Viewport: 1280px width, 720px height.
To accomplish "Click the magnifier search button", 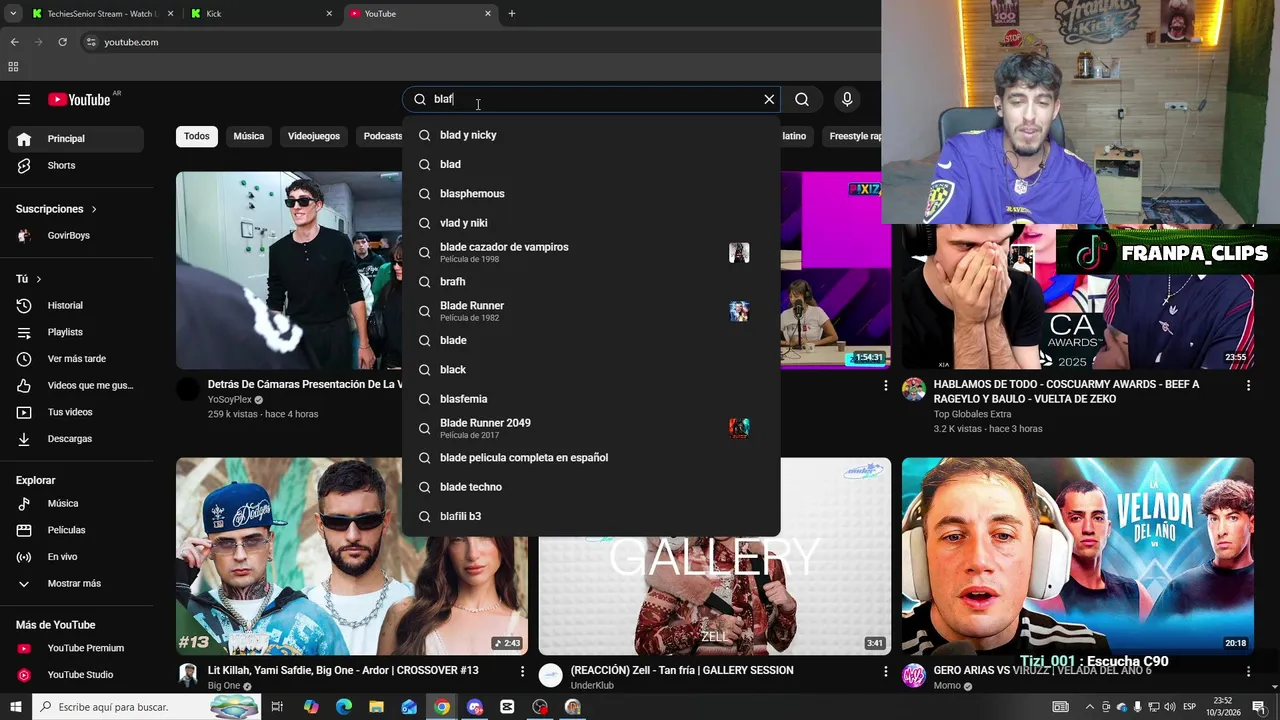I will click(x=802, y=99).
